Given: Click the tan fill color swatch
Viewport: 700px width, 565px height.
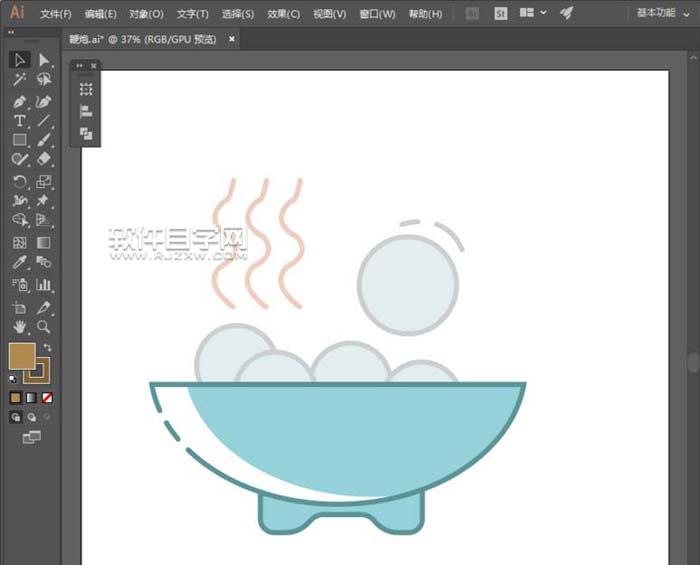Looking at the screenshot, I should [x=20, y=355].
